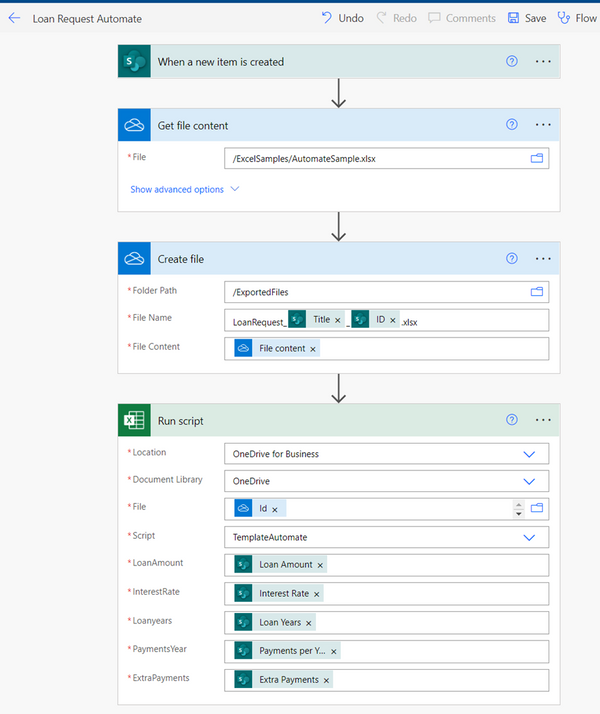Open more options for 'When a new item is created'
Viewport: 600px width, 714px height.
pyautogui.click(x=543, y=61)
